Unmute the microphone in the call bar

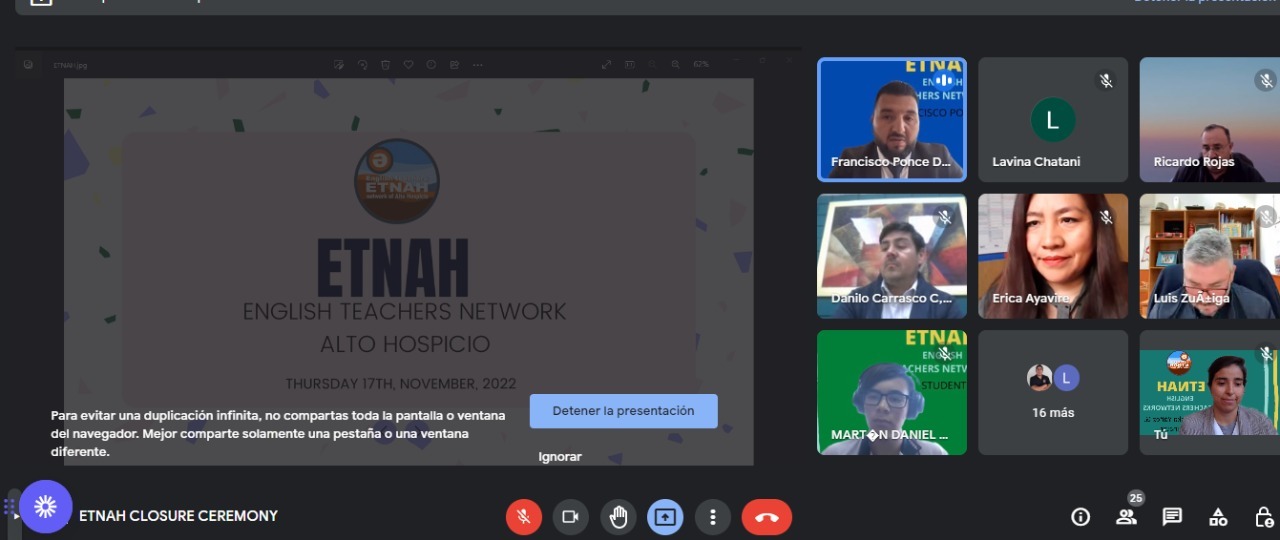523,517
